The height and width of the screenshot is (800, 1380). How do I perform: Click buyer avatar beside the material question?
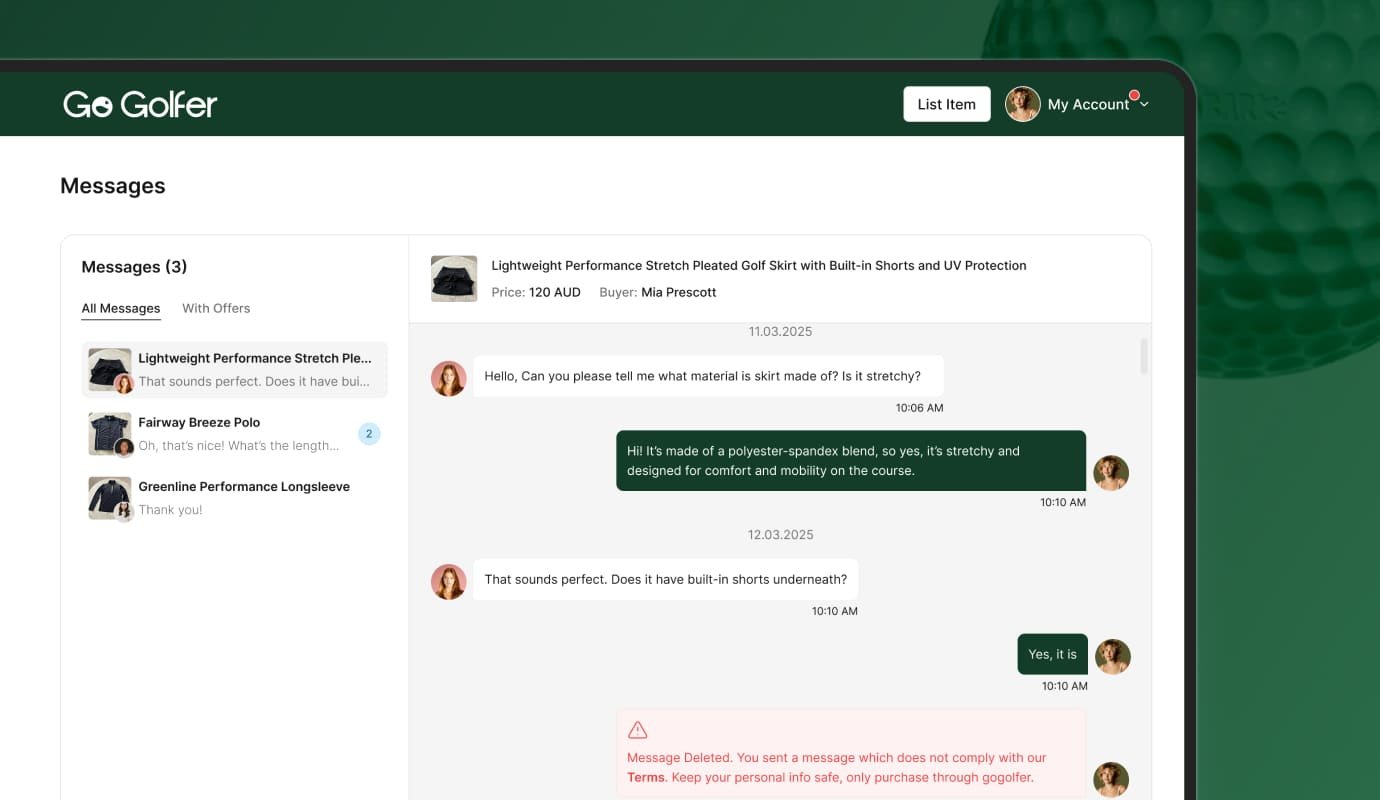pyautogui.click(x=449, y=378)
